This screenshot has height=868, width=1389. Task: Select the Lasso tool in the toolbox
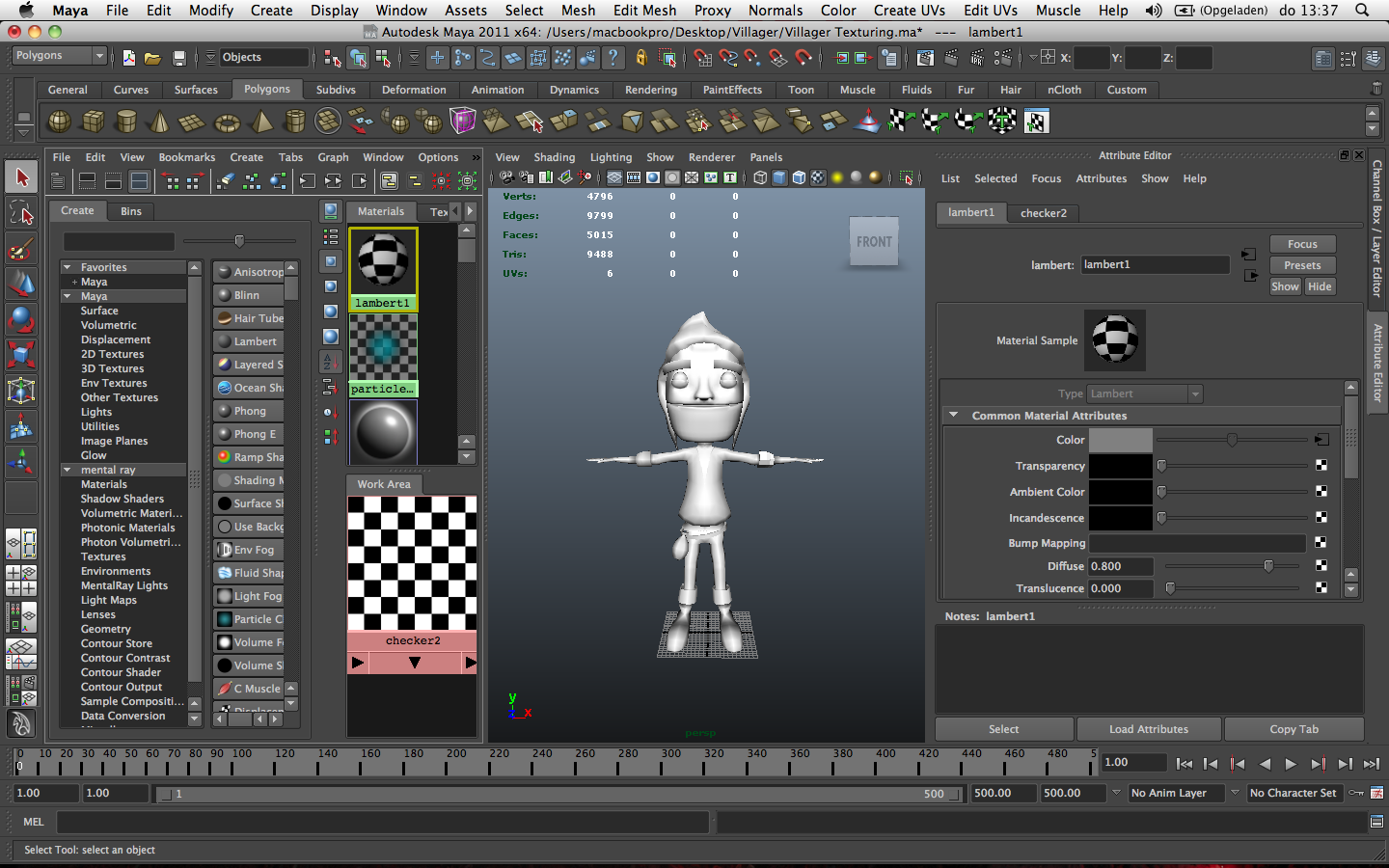coord(21,213)
